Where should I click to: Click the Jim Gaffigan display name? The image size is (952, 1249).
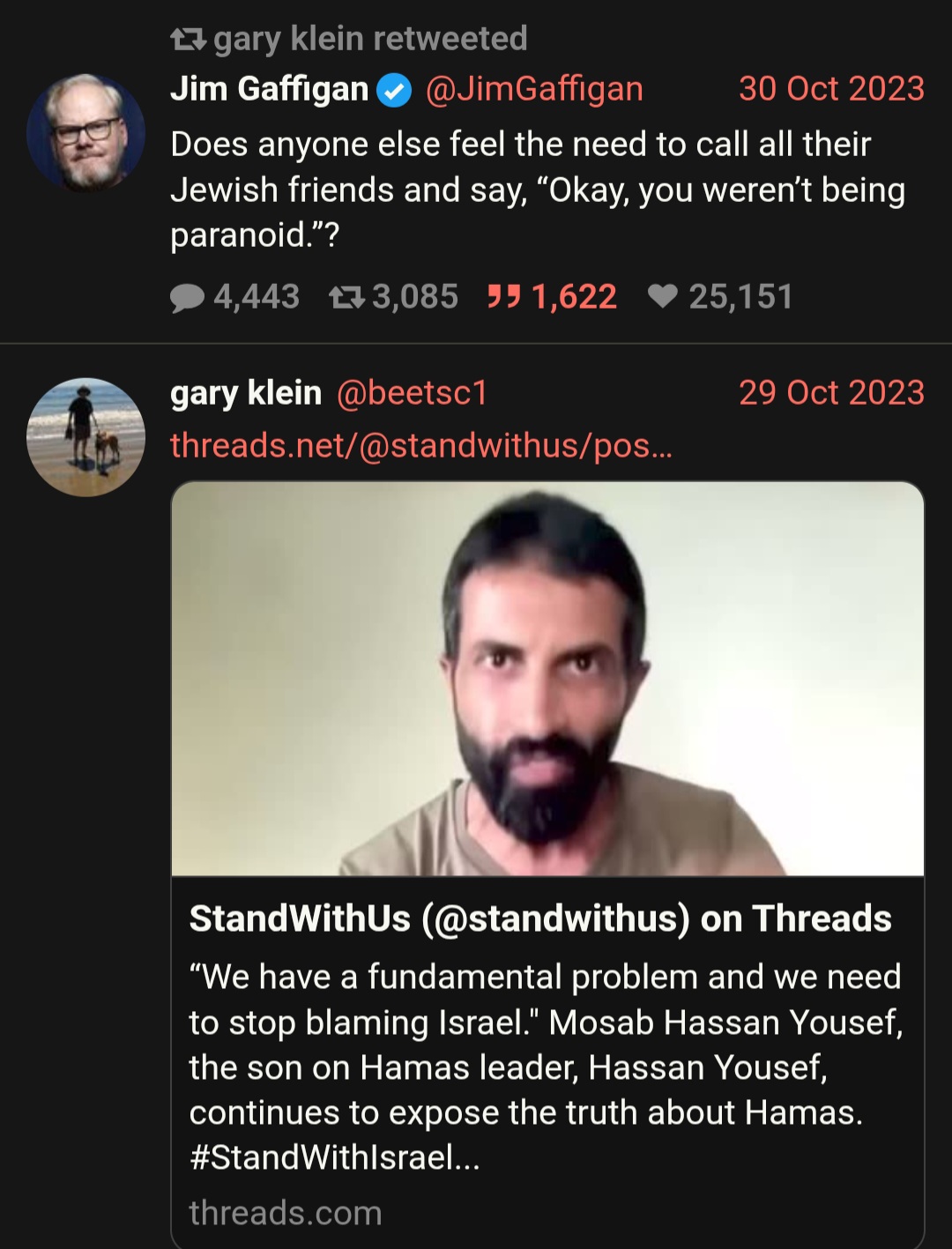270,89
